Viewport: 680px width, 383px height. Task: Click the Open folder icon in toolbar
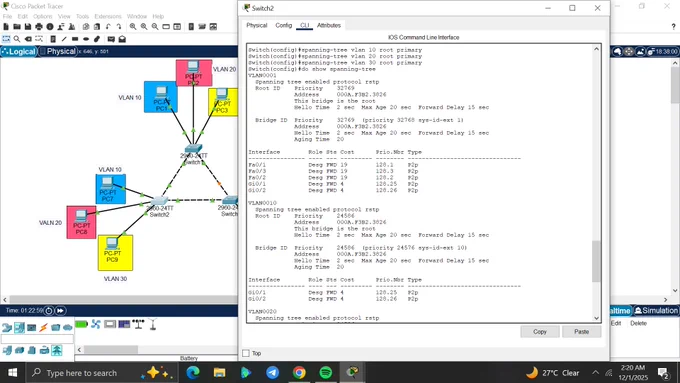pos(17,27)
